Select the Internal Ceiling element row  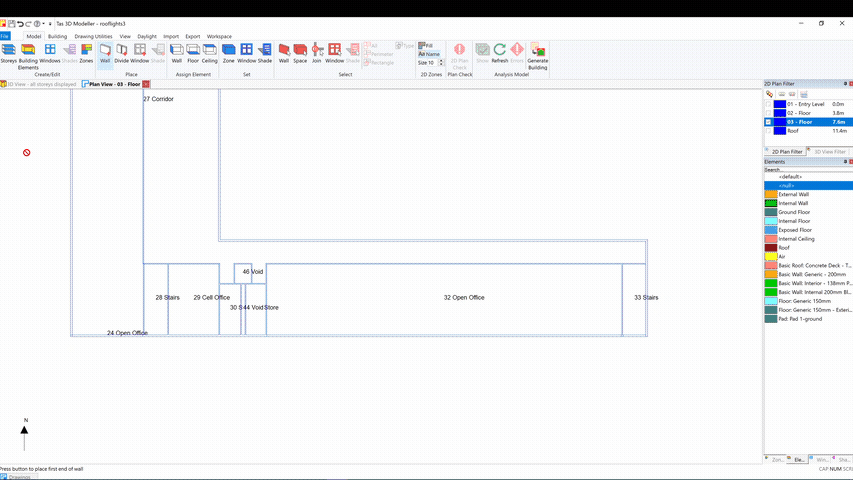(808, 239)
